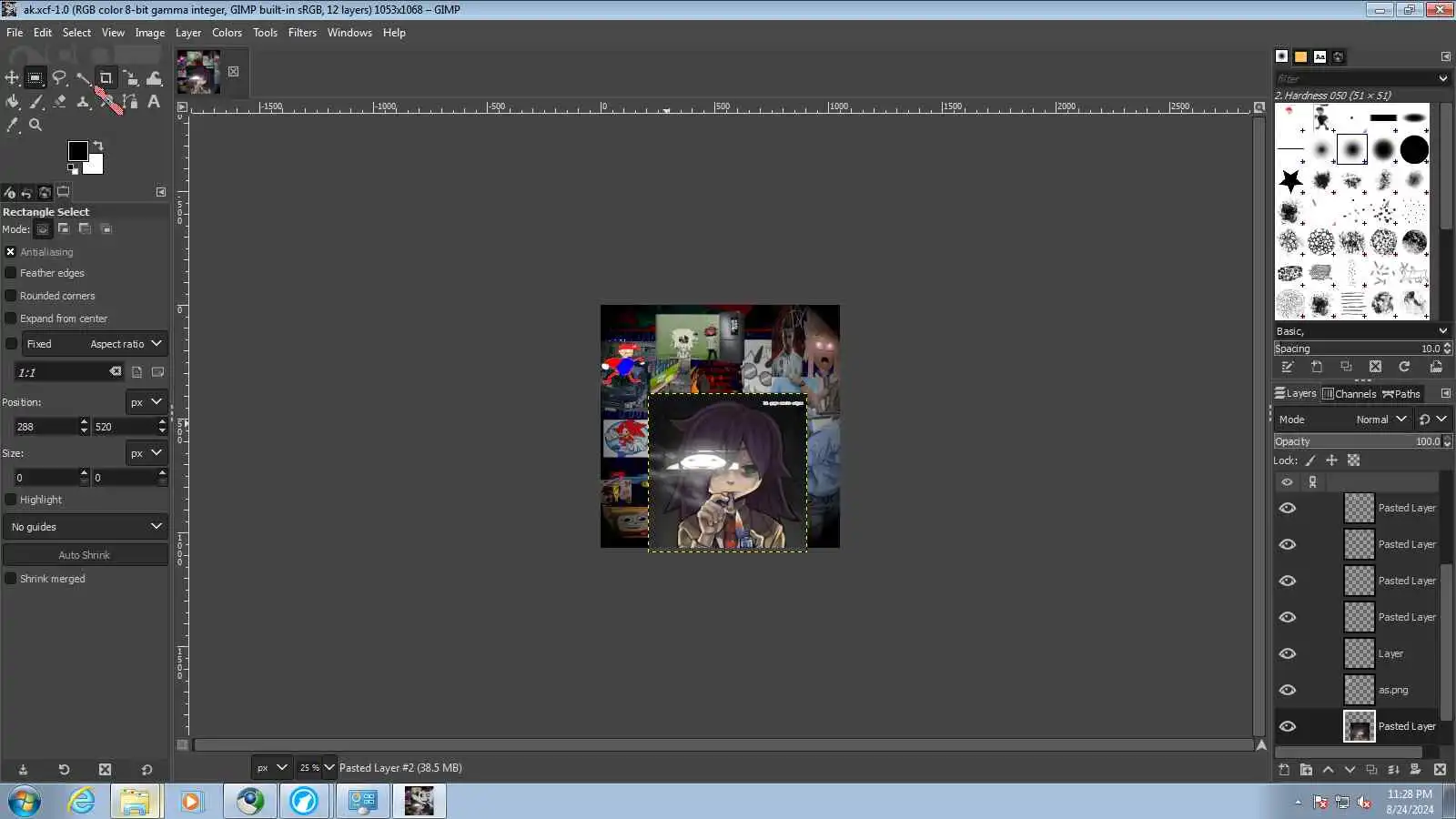
Task: Select the Warp Transform tool
Action: 155,78
